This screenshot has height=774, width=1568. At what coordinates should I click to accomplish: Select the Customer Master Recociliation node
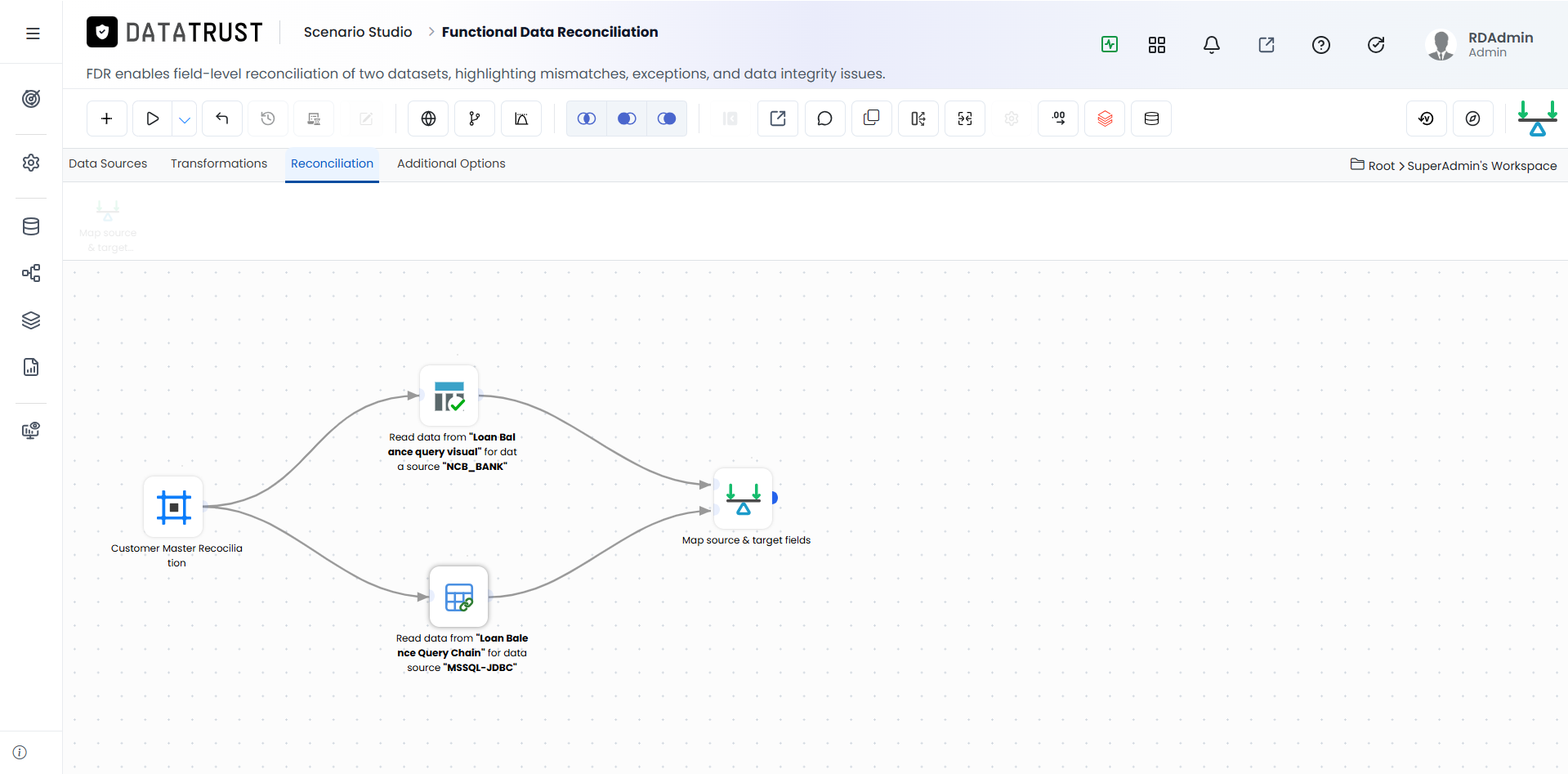tap(173, 507)
